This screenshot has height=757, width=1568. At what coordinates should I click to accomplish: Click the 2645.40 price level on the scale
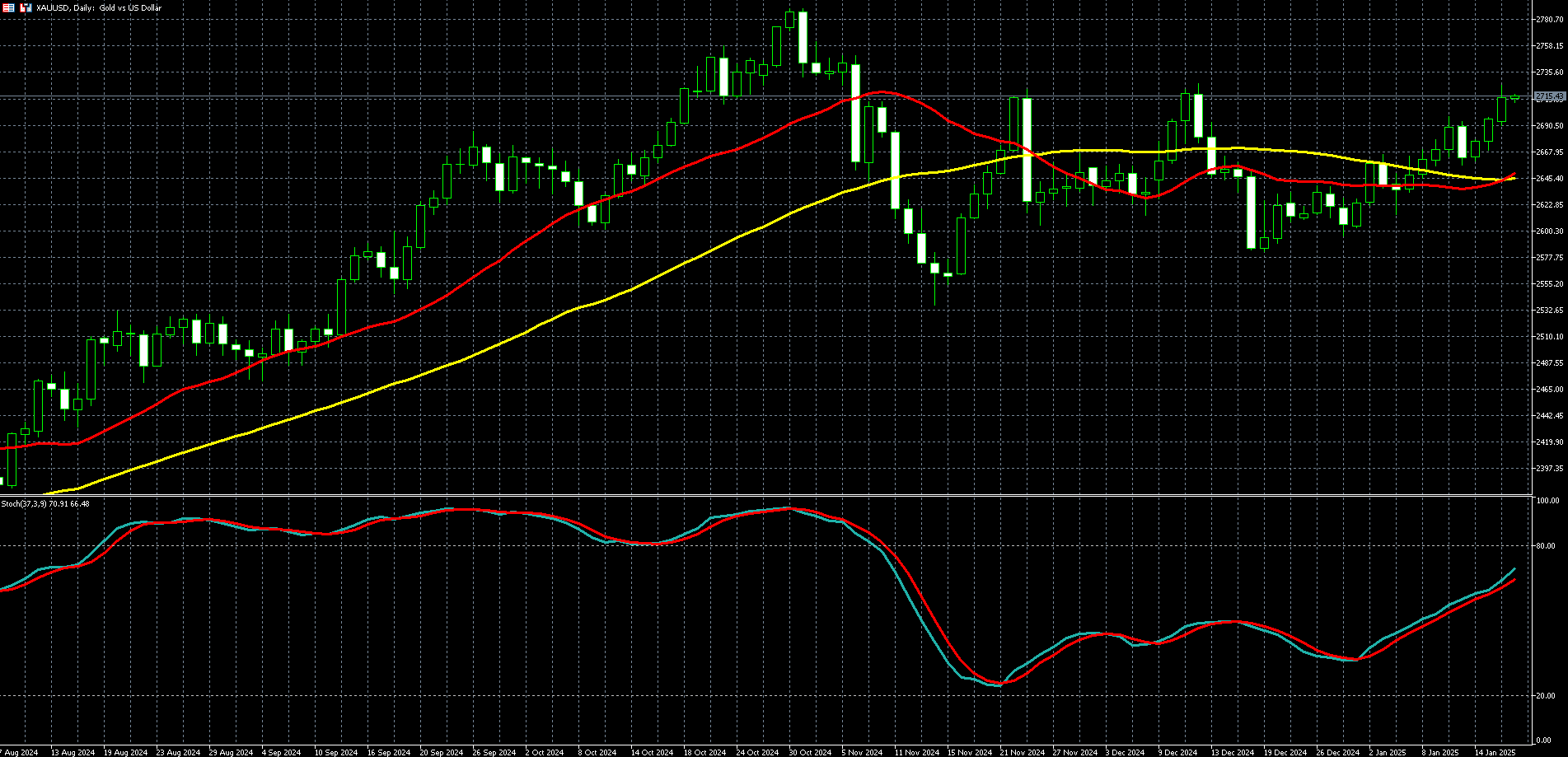(1550, 178)
